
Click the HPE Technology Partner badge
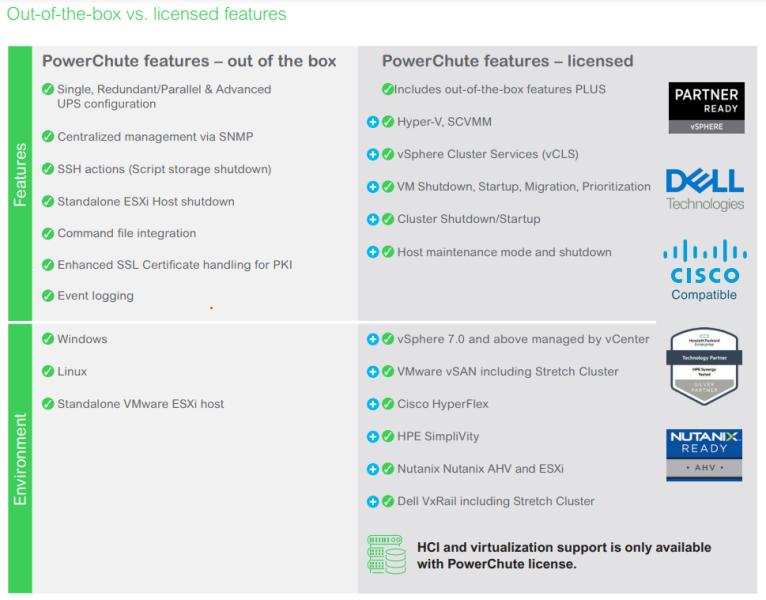pos(704,365)
